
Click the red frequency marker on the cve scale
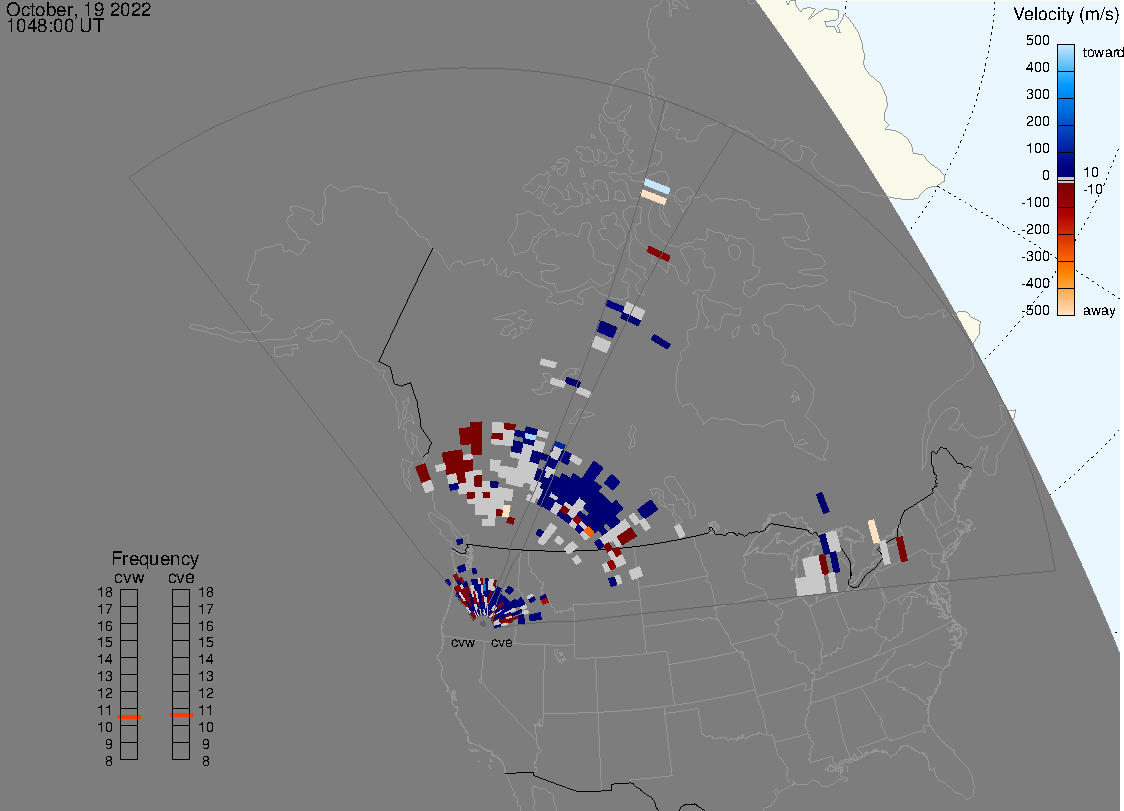click(181, 715)
